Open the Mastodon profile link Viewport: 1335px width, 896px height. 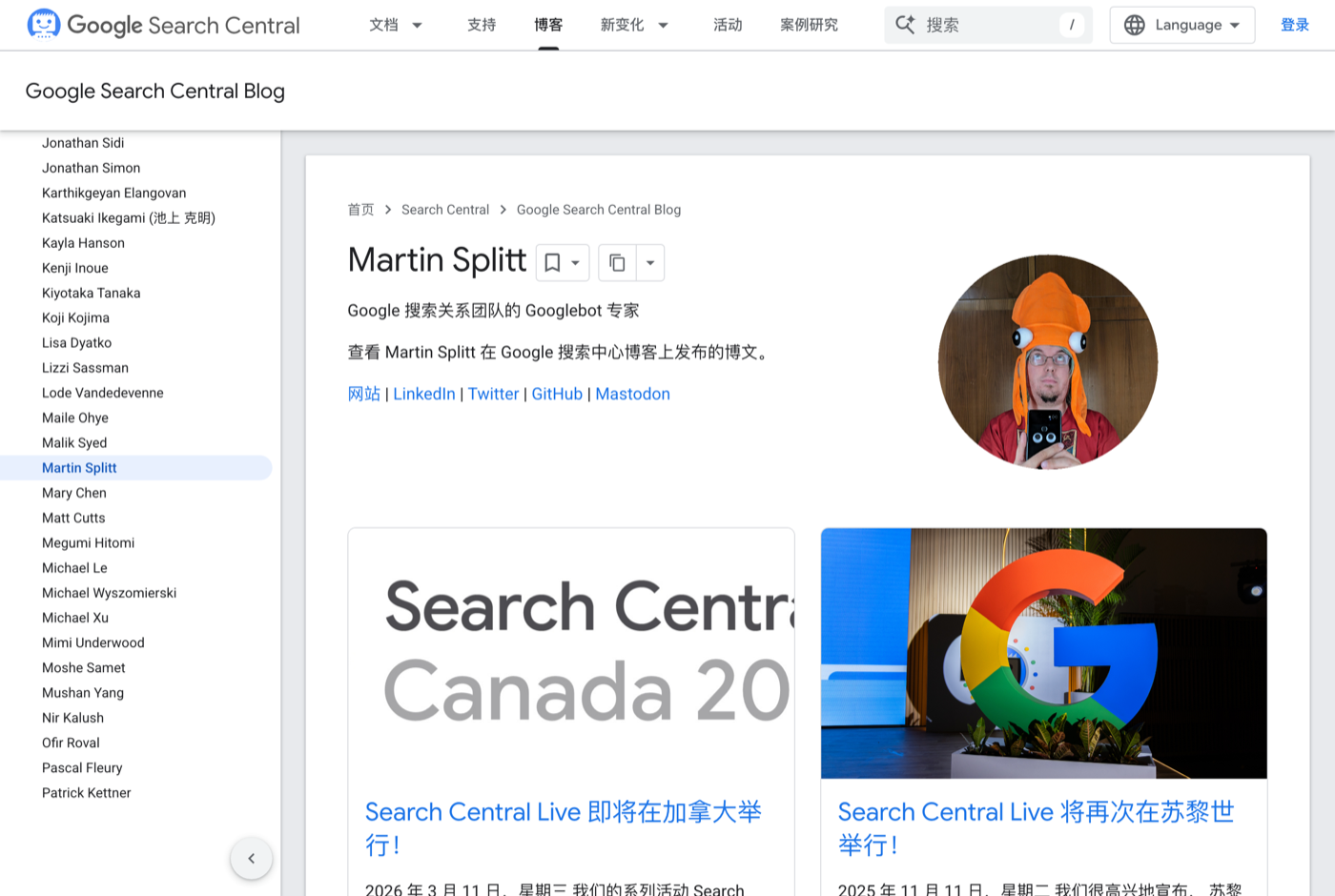point(632,394)
